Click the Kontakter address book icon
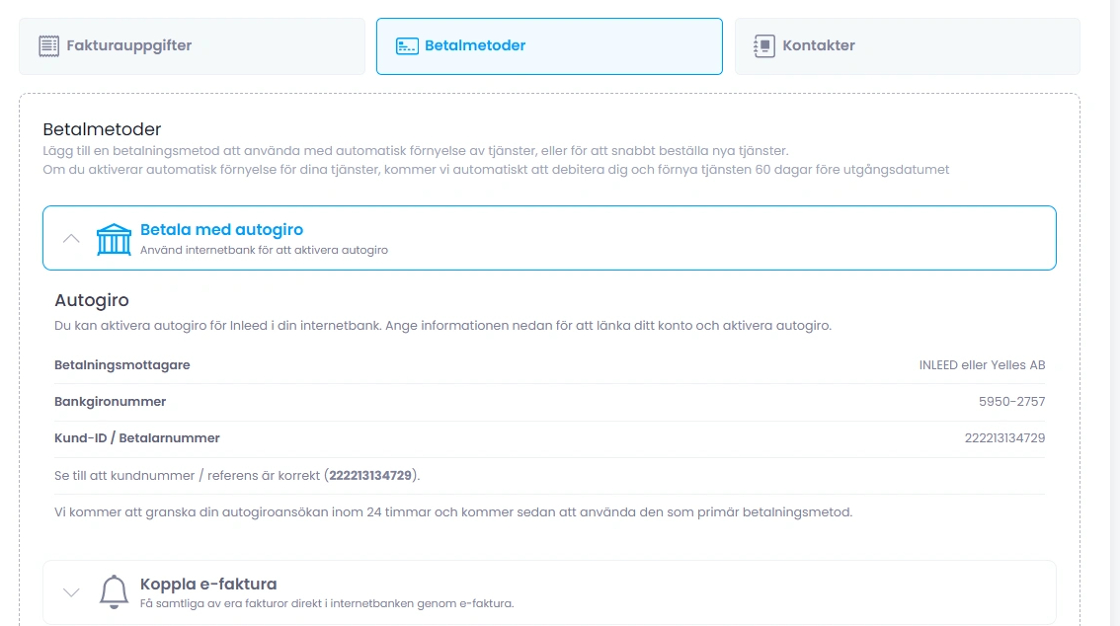 click(x=765, y=46)
